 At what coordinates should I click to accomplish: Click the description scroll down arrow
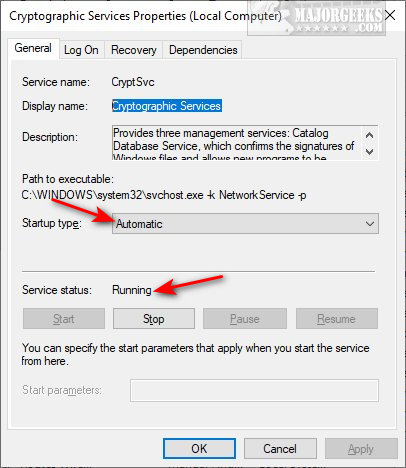pos(369,152)
